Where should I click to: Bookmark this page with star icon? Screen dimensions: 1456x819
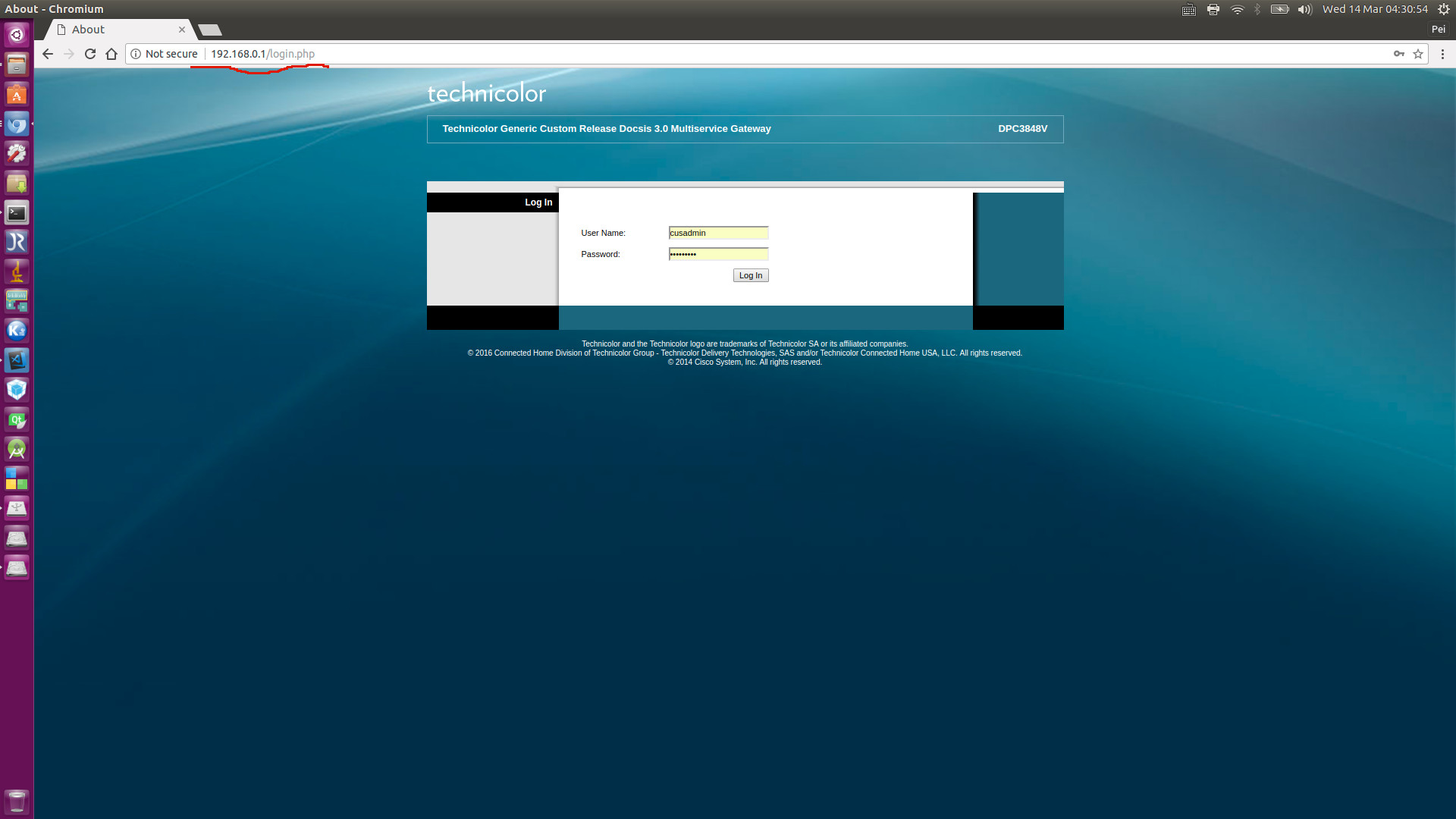point(1418,54)
